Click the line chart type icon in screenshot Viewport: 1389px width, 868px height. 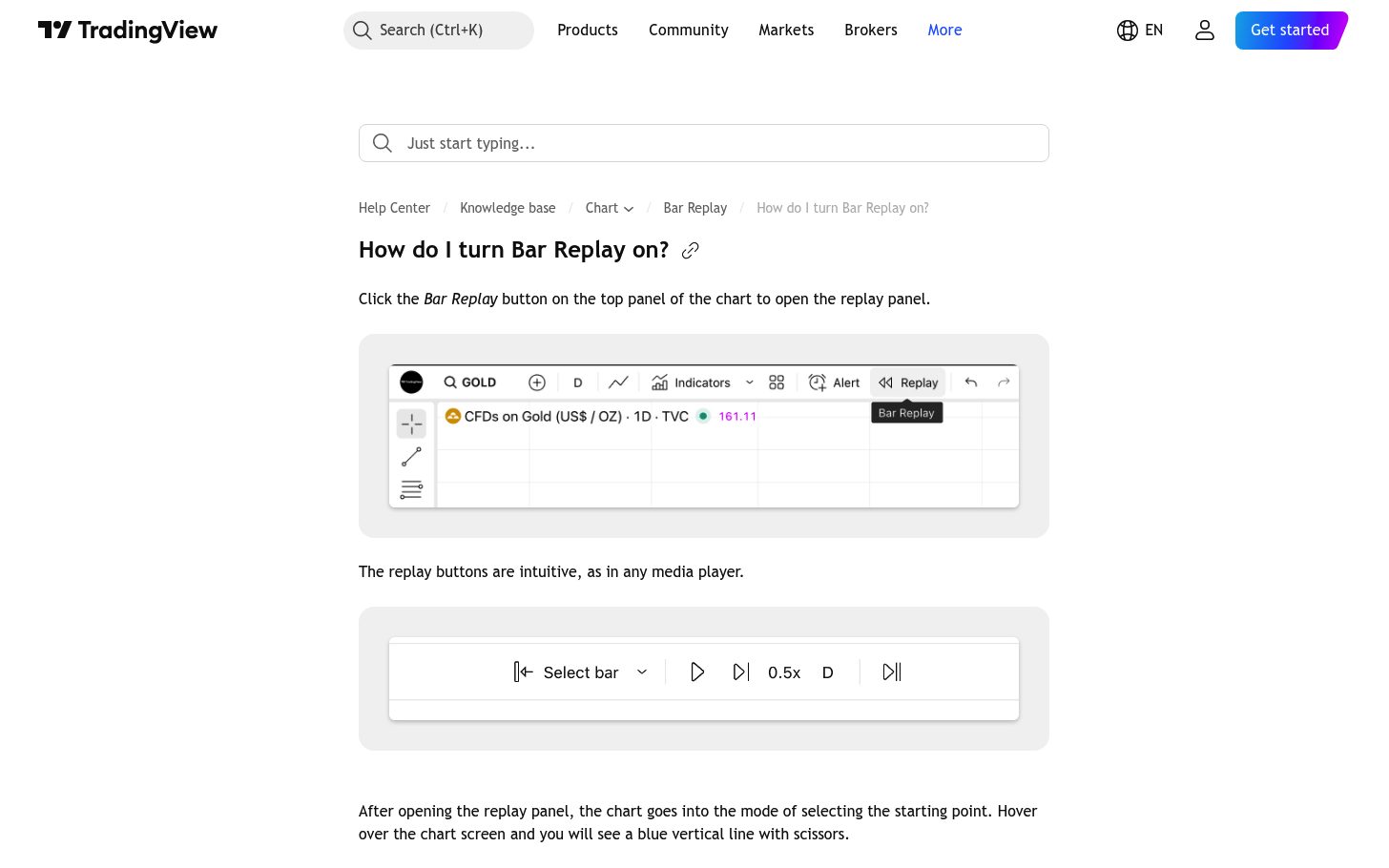(x=618, y=382)
